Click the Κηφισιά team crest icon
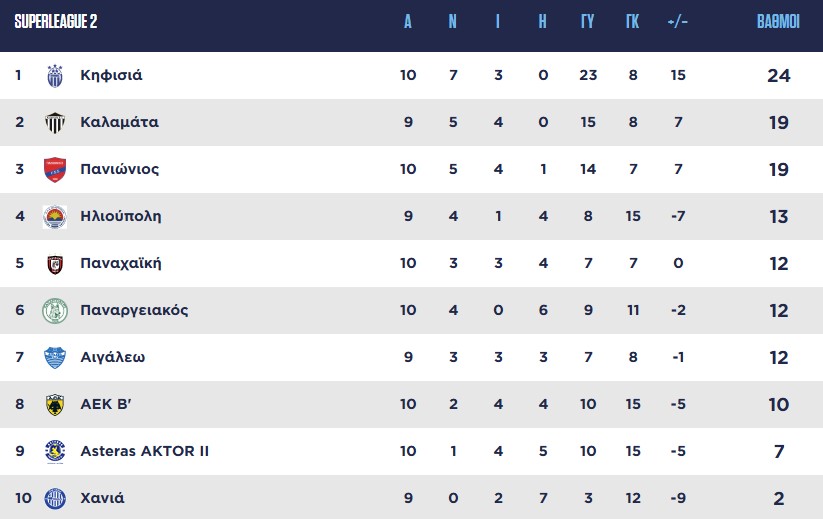The width and height of the screenshot is (823, 519). point(55,76)
